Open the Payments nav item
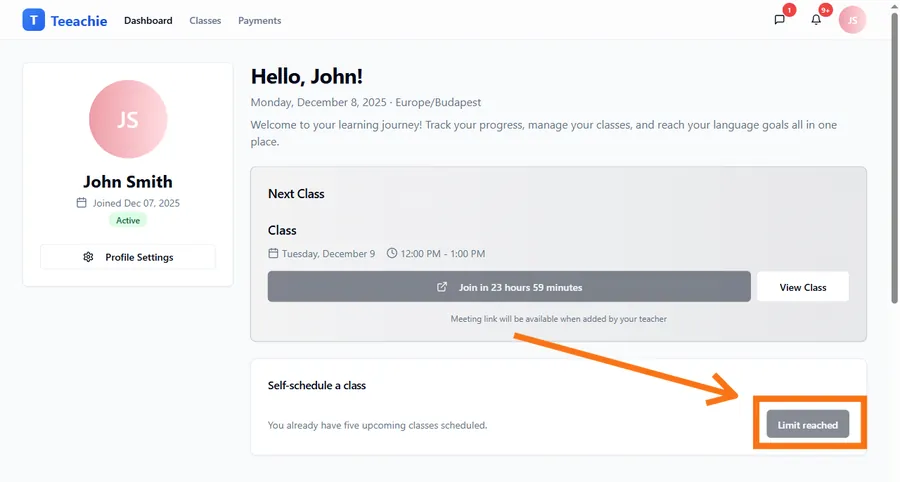The width and height of the screenshot is (900, 482). [259, 20]
